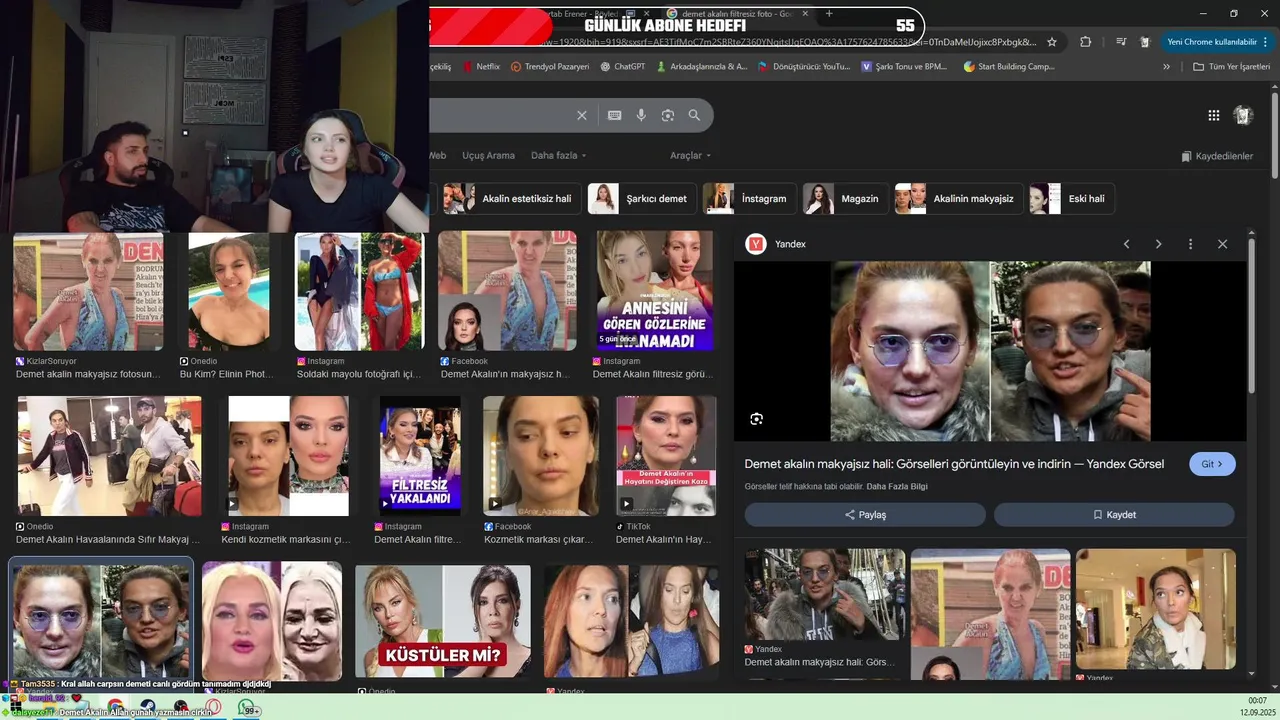The image size is (1280, 720).
Task: Select 'Eski hali' filter chip
Action: coord(1072,199)
